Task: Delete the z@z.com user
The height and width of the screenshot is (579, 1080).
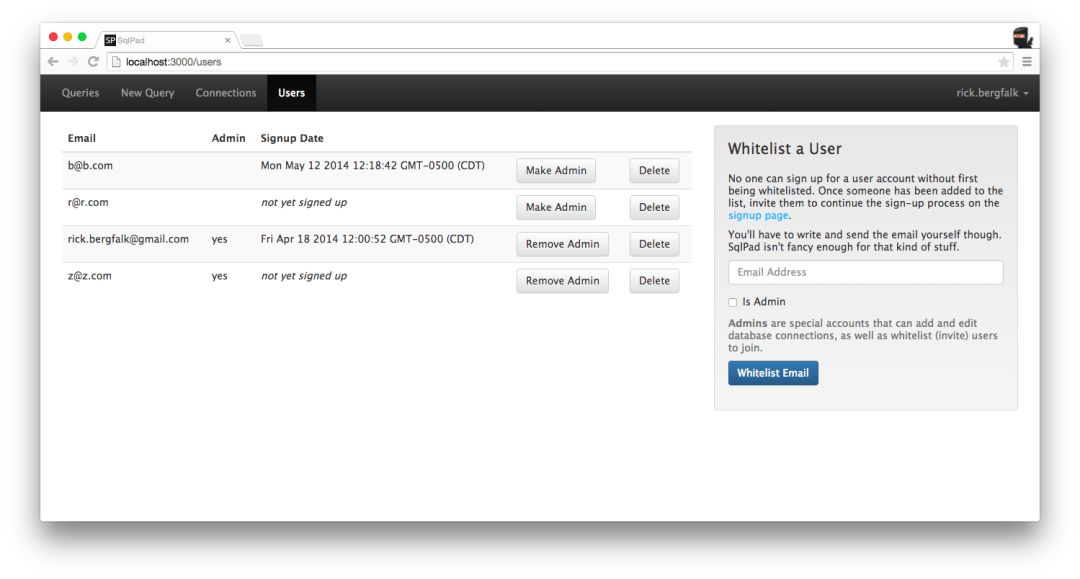Action: coord(654,281)
